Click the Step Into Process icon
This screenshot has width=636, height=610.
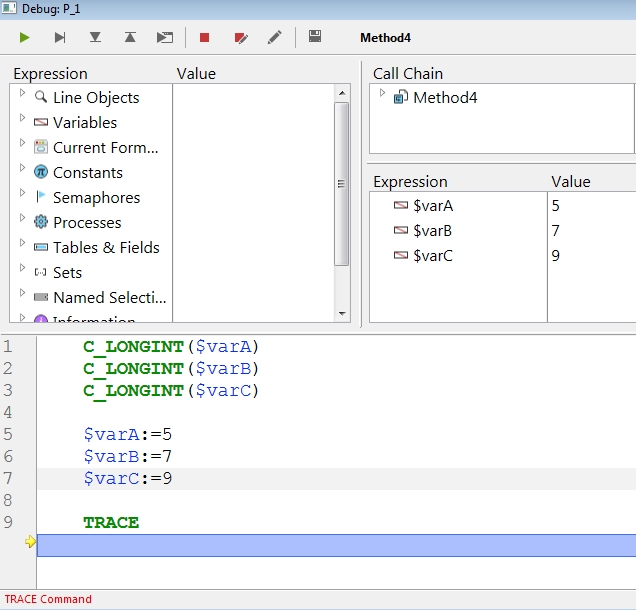click(x=165, y=38)
